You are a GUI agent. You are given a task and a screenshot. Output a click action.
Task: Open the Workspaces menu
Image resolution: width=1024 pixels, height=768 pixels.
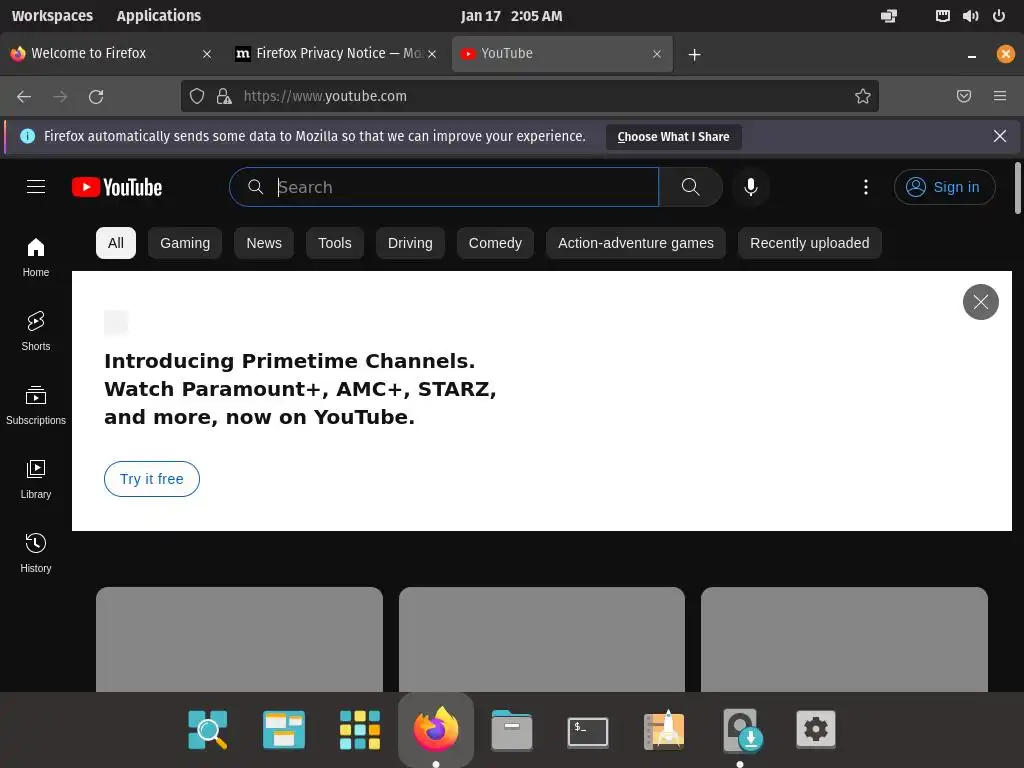pyautogui.click(x=52, y=16)
